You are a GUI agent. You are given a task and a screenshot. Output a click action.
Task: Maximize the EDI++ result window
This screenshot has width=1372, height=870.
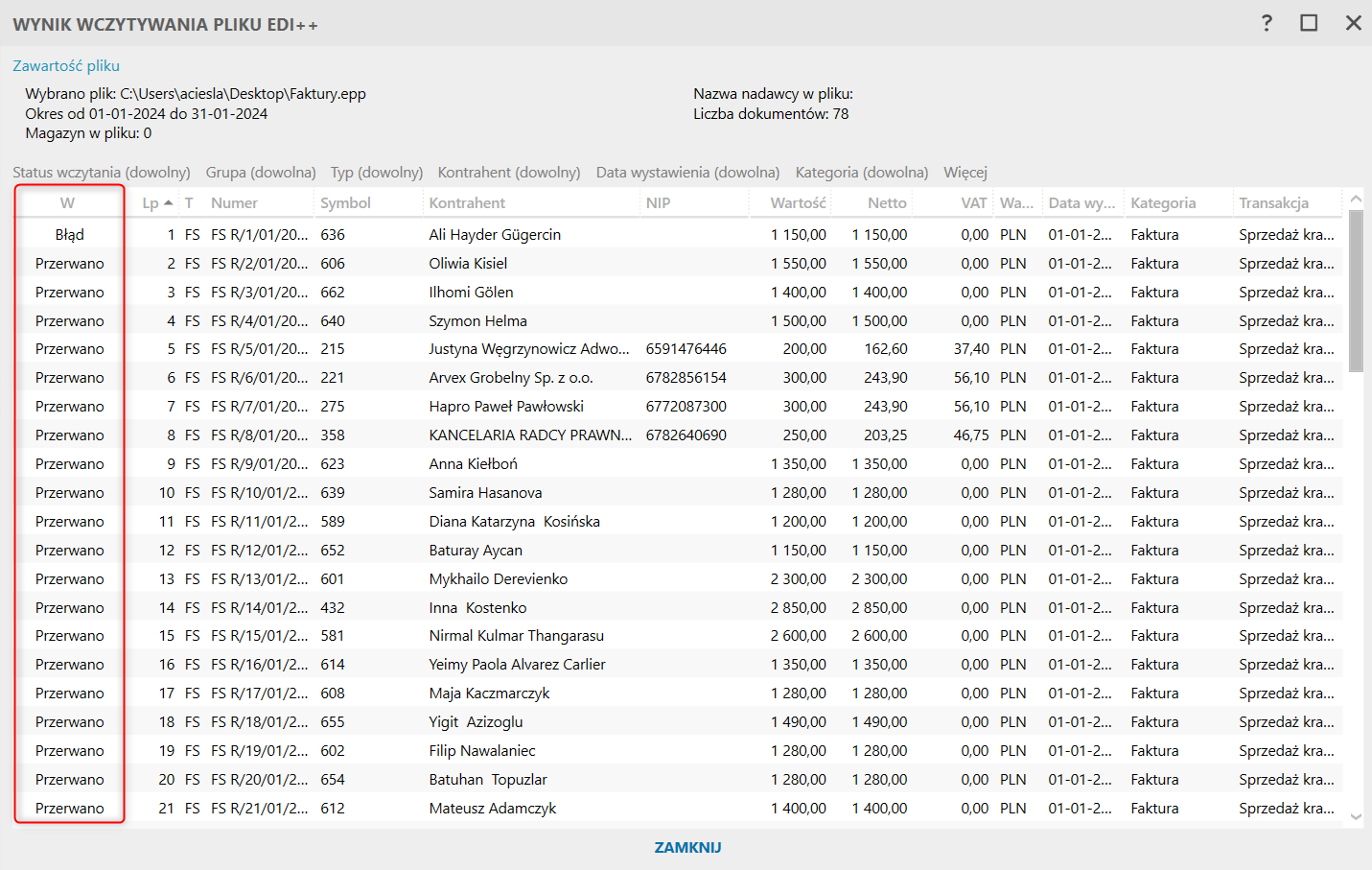1309,23
